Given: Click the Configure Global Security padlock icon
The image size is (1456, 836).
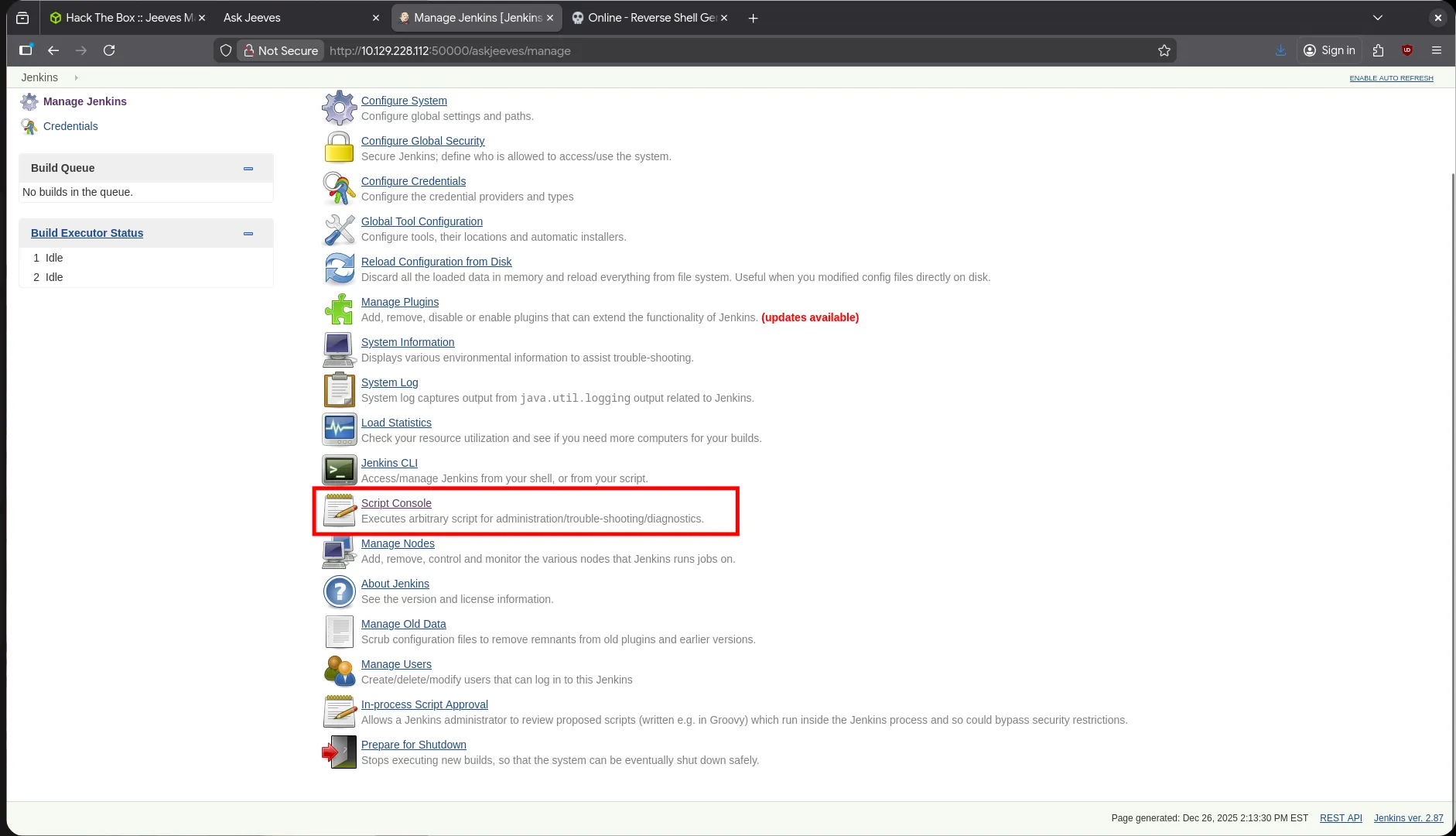Looking at the screenshot, I should 339,148.
